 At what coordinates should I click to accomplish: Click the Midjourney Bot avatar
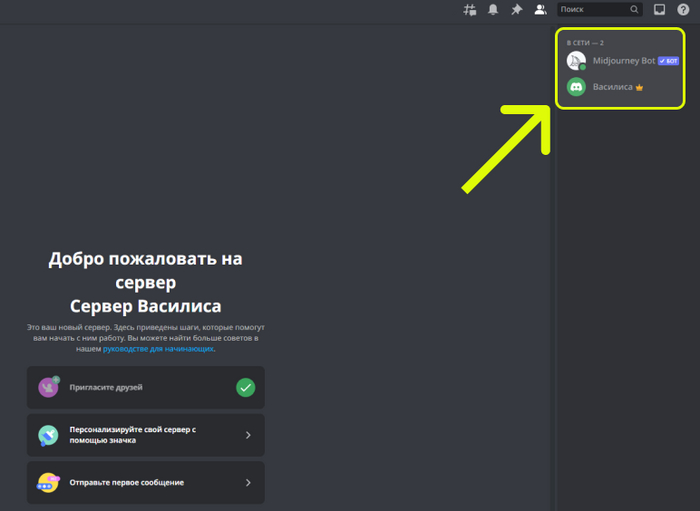point(576,61)
